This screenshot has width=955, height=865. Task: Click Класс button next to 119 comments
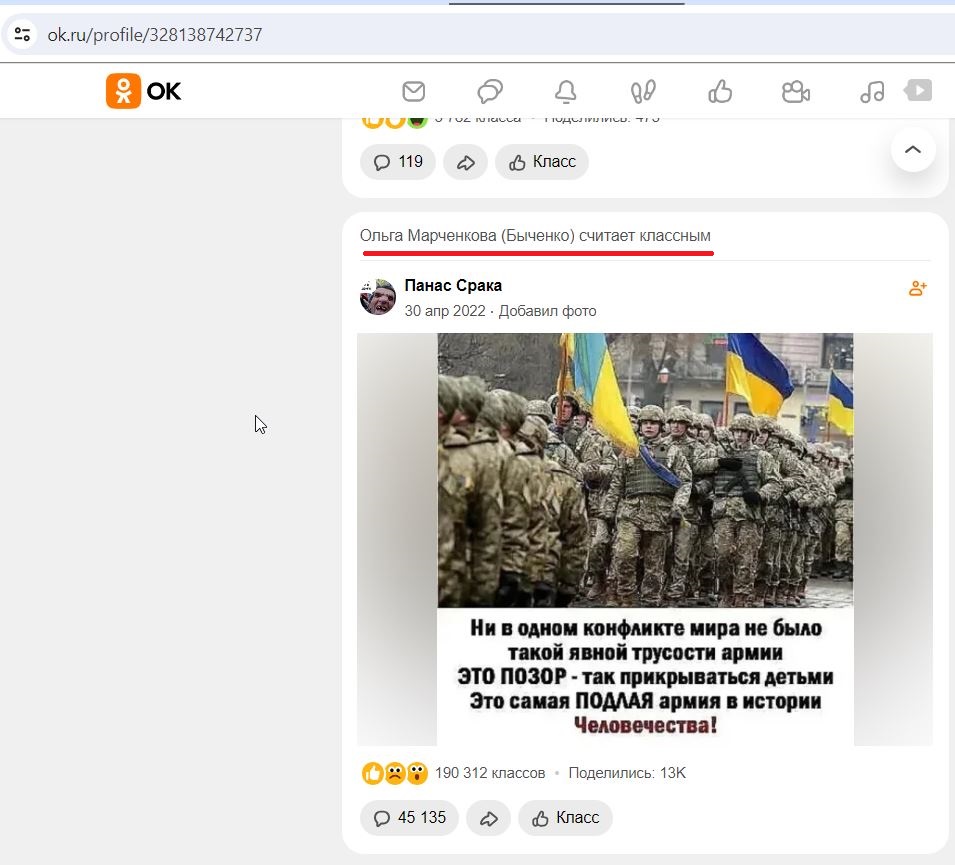tap(542, 162)
